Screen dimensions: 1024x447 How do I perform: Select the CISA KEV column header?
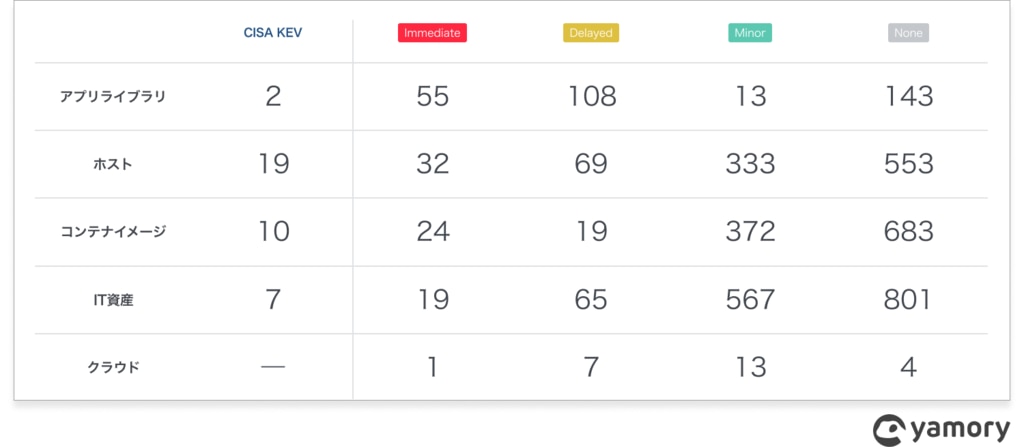(273, 33)
